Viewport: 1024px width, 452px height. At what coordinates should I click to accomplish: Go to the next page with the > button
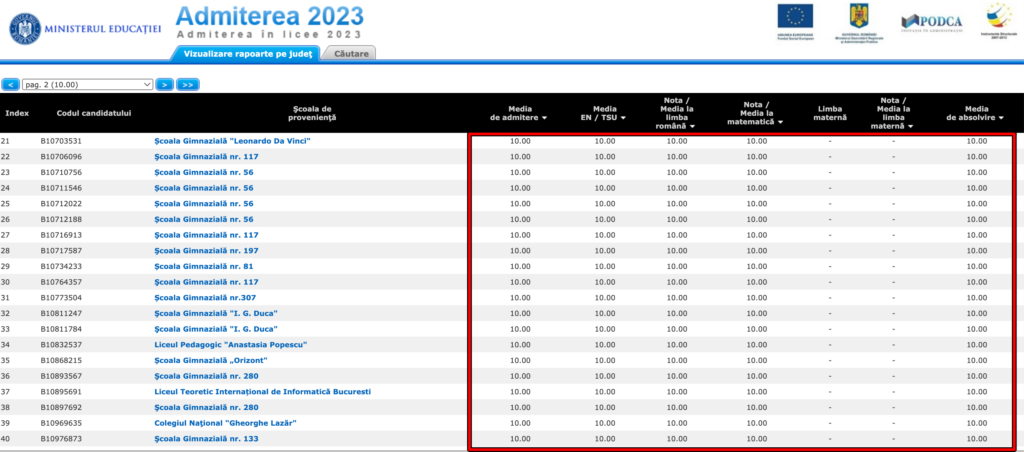[x=165, y=85]
